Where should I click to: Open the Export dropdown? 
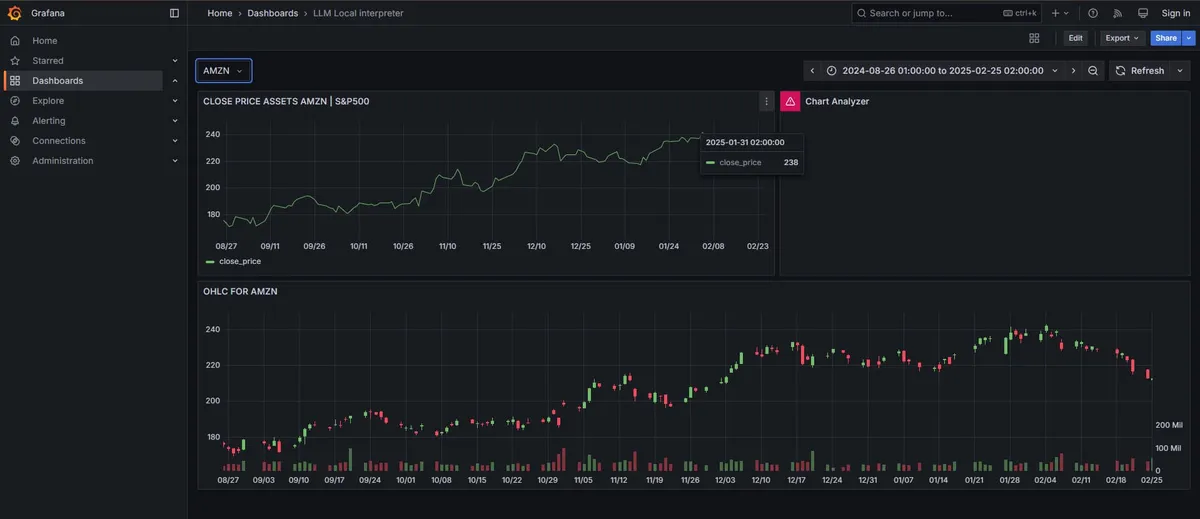1122,38
